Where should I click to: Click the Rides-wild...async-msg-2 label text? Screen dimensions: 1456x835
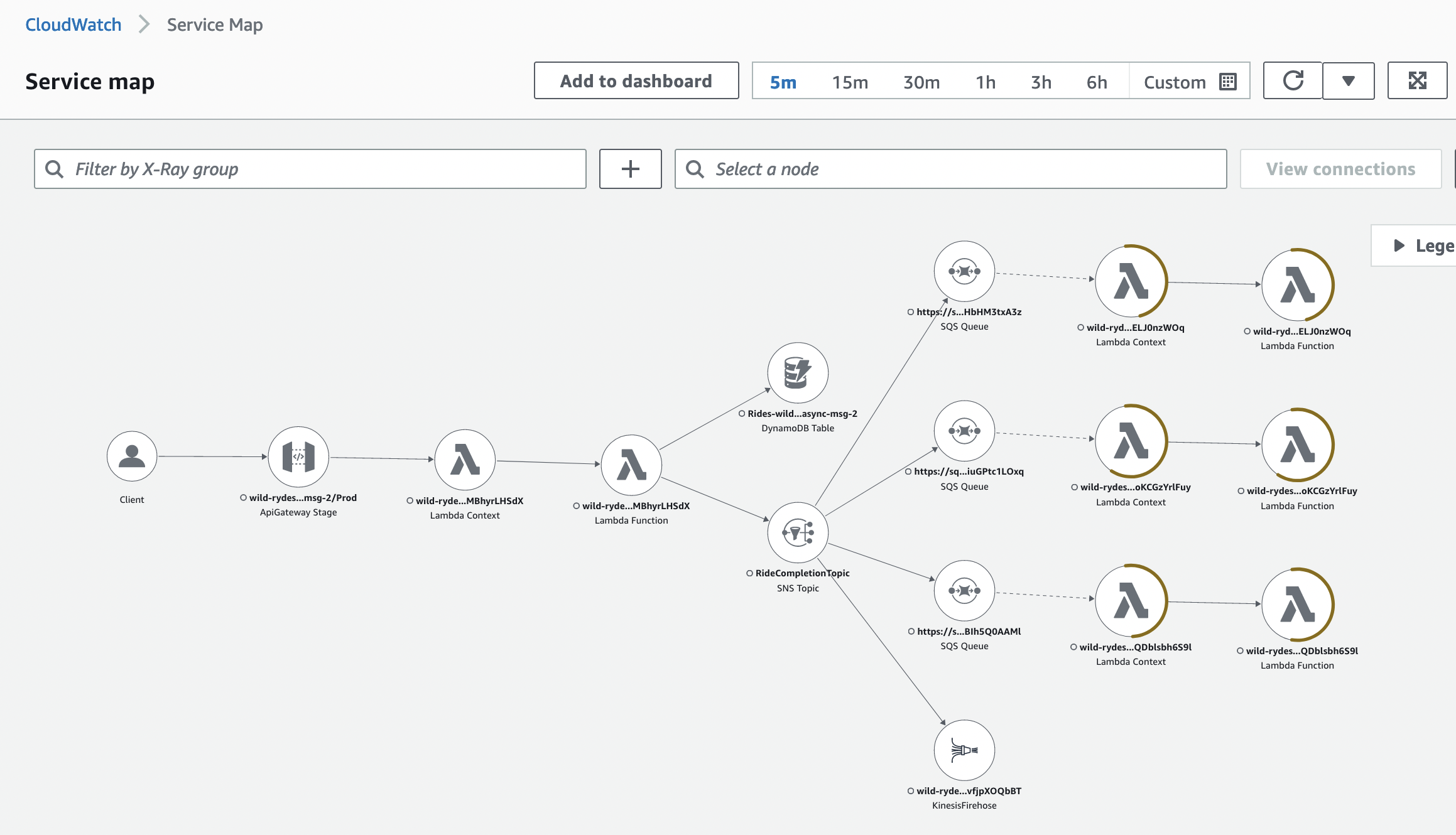[x=802, y=414]
